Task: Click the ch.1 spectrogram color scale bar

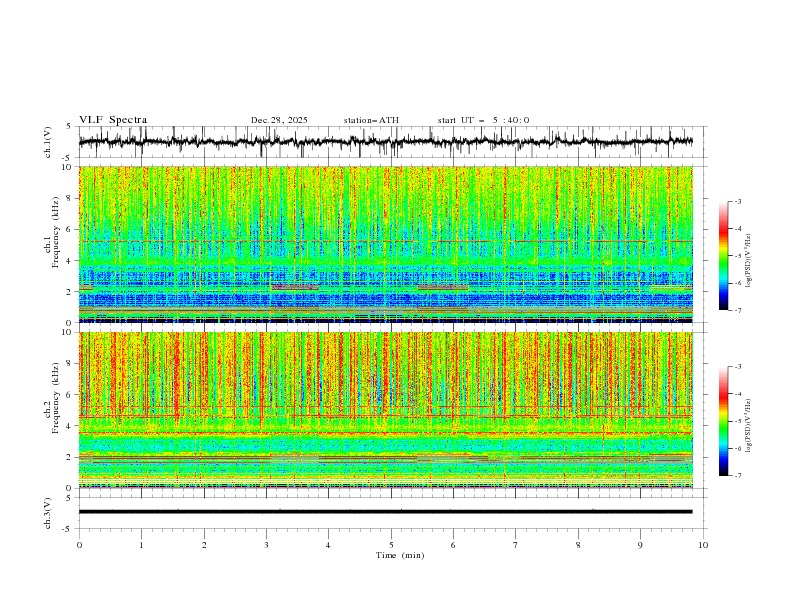Action: [723, 256]
